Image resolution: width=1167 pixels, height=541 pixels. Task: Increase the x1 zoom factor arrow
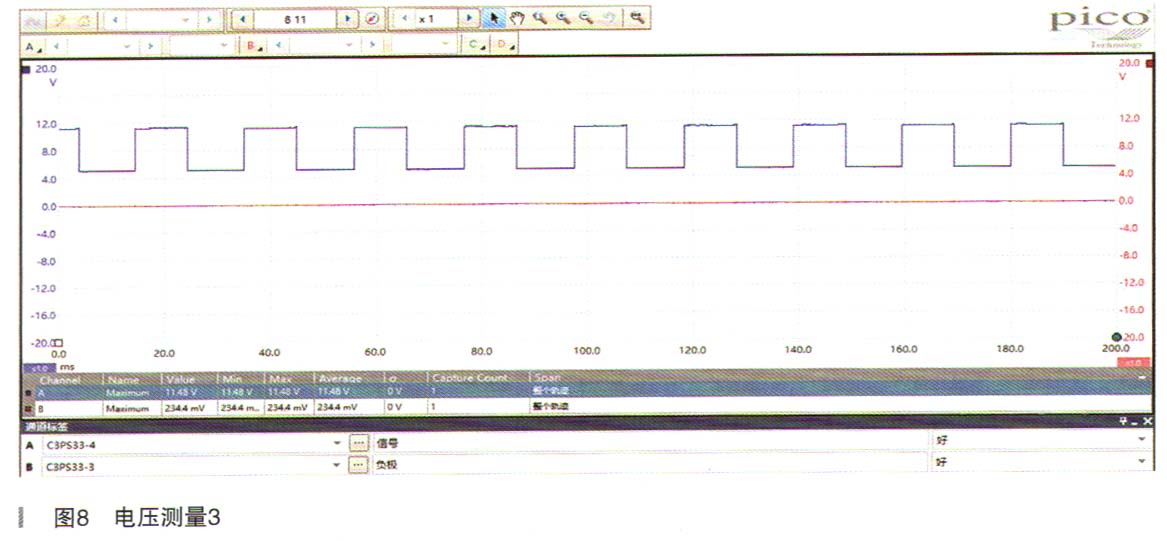(470, 18)
